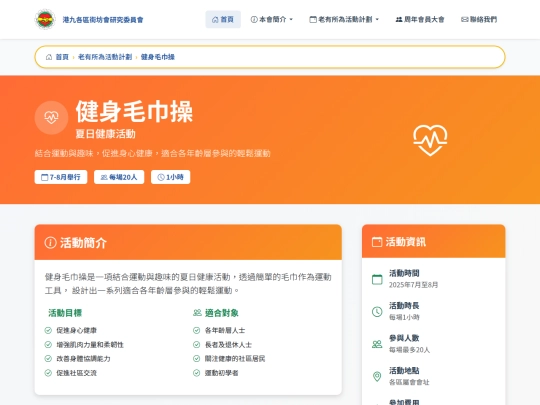Image resolution: width=540 pixels, height=405 pixels.
Task: Click the 各區屬會會址 location text
Action: pyautogui.click(x=409, y=382)
